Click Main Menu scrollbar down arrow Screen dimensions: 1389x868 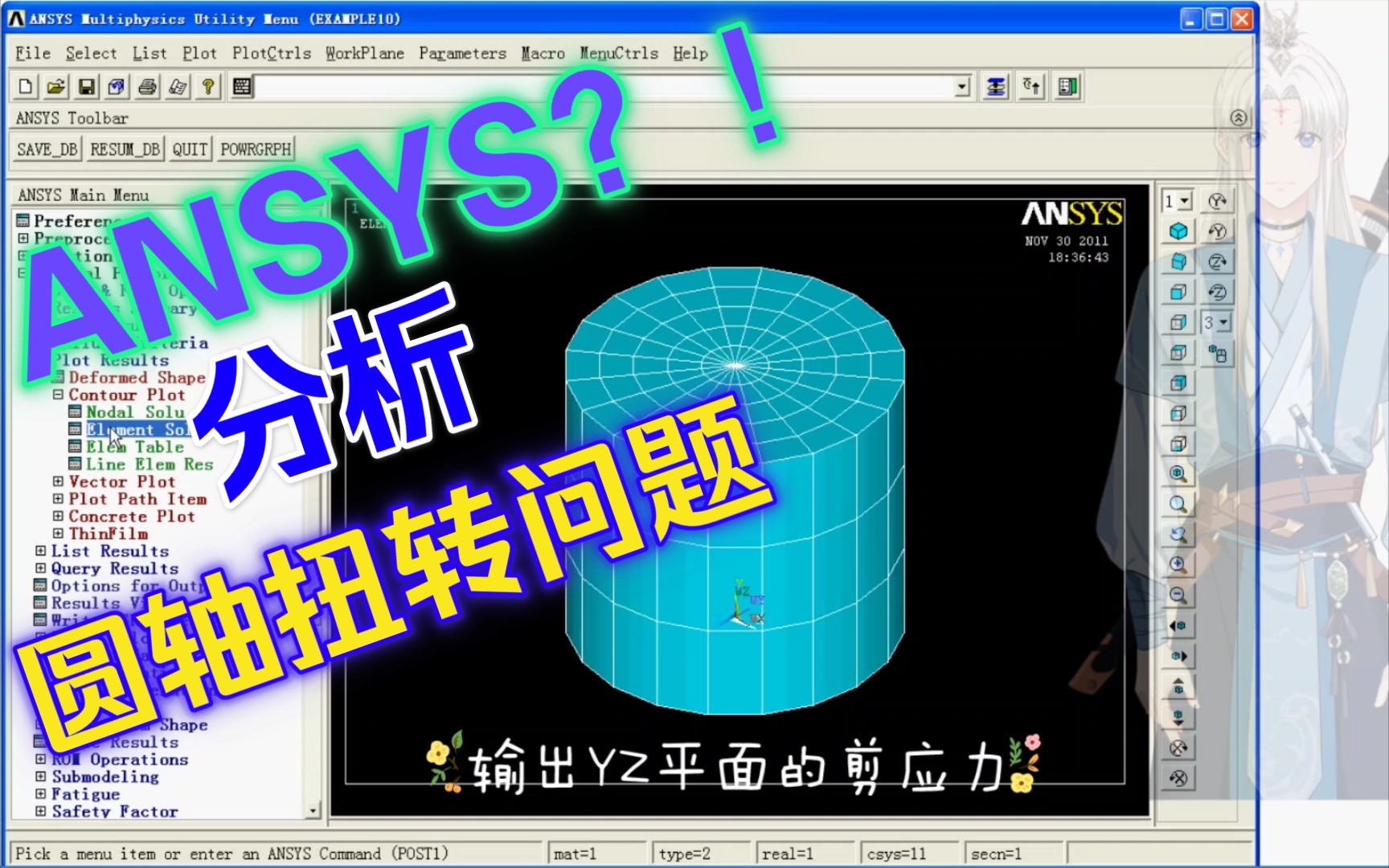pos(313,811)
